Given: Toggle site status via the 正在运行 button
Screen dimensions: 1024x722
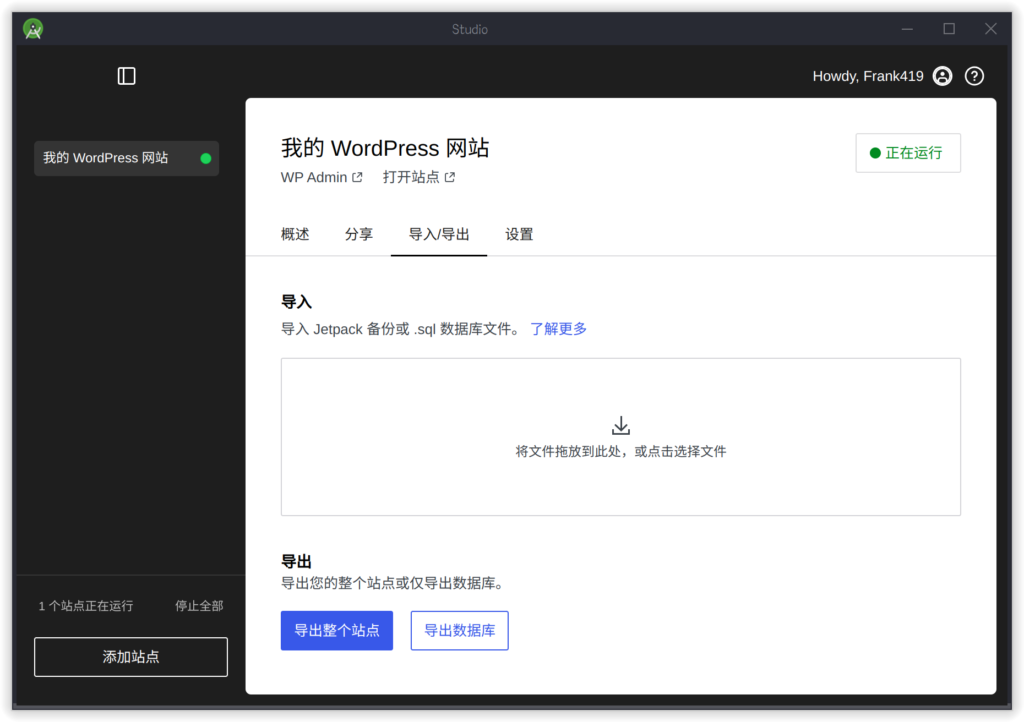Looking at the screenshot, I should coord(907,152).
